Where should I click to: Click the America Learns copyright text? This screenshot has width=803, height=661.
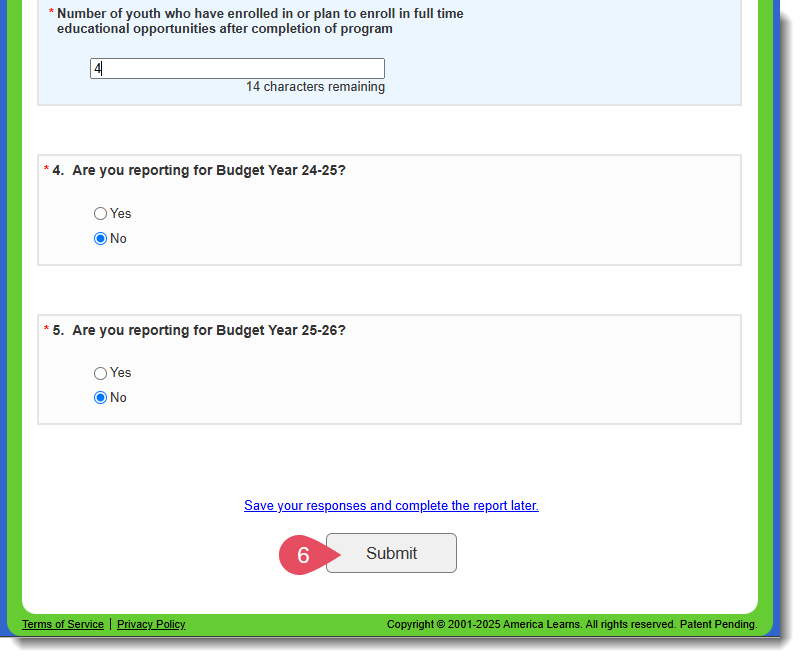(x=572, y=624)
